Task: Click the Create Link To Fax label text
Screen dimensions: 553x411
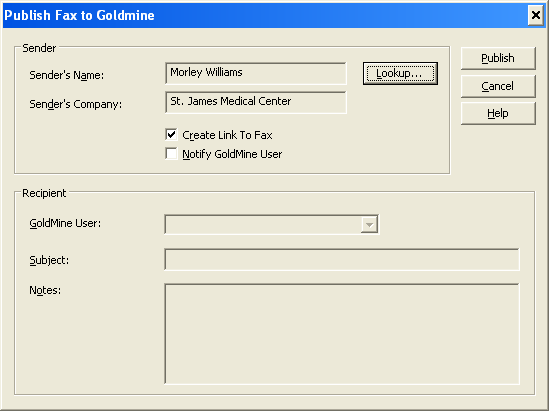Action: pyautogui.click(x=227, y=135)
